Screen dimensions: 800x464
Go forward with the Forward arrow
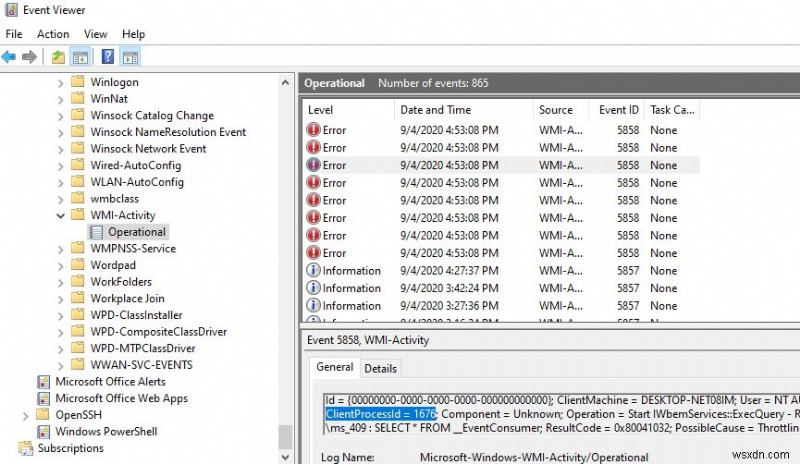[x=30, y=57]
